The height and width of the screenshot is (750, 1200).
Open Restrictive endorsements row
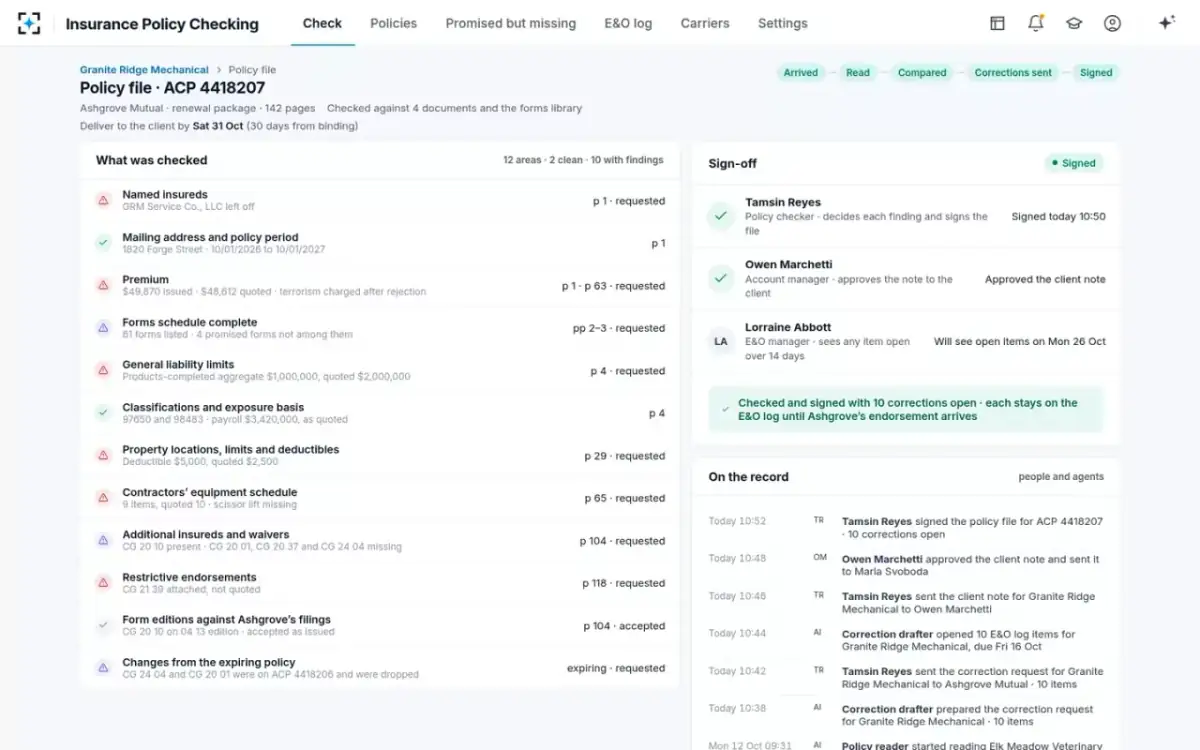tap(380, 583)
